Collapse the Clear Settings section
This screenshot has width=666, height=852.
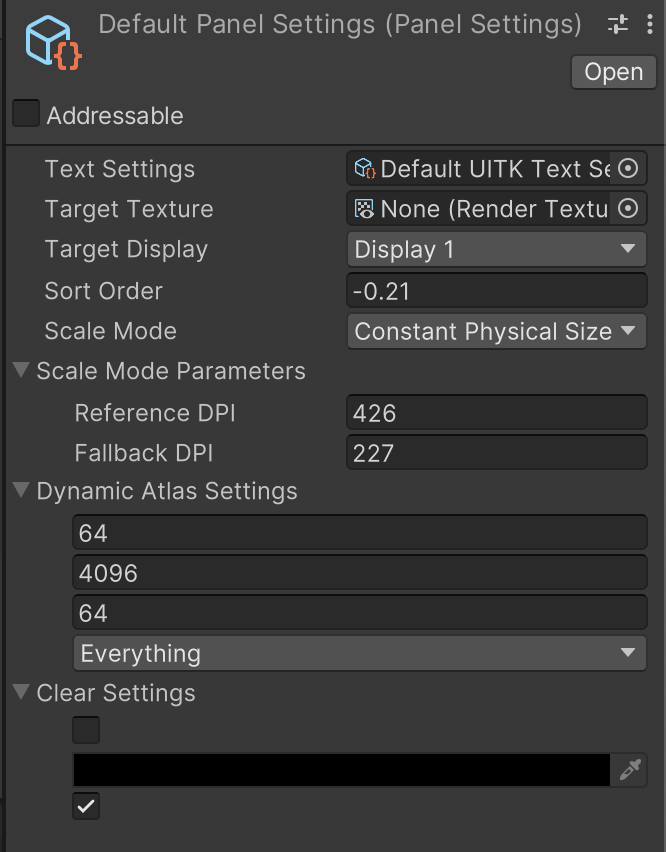tap(19, 692)
